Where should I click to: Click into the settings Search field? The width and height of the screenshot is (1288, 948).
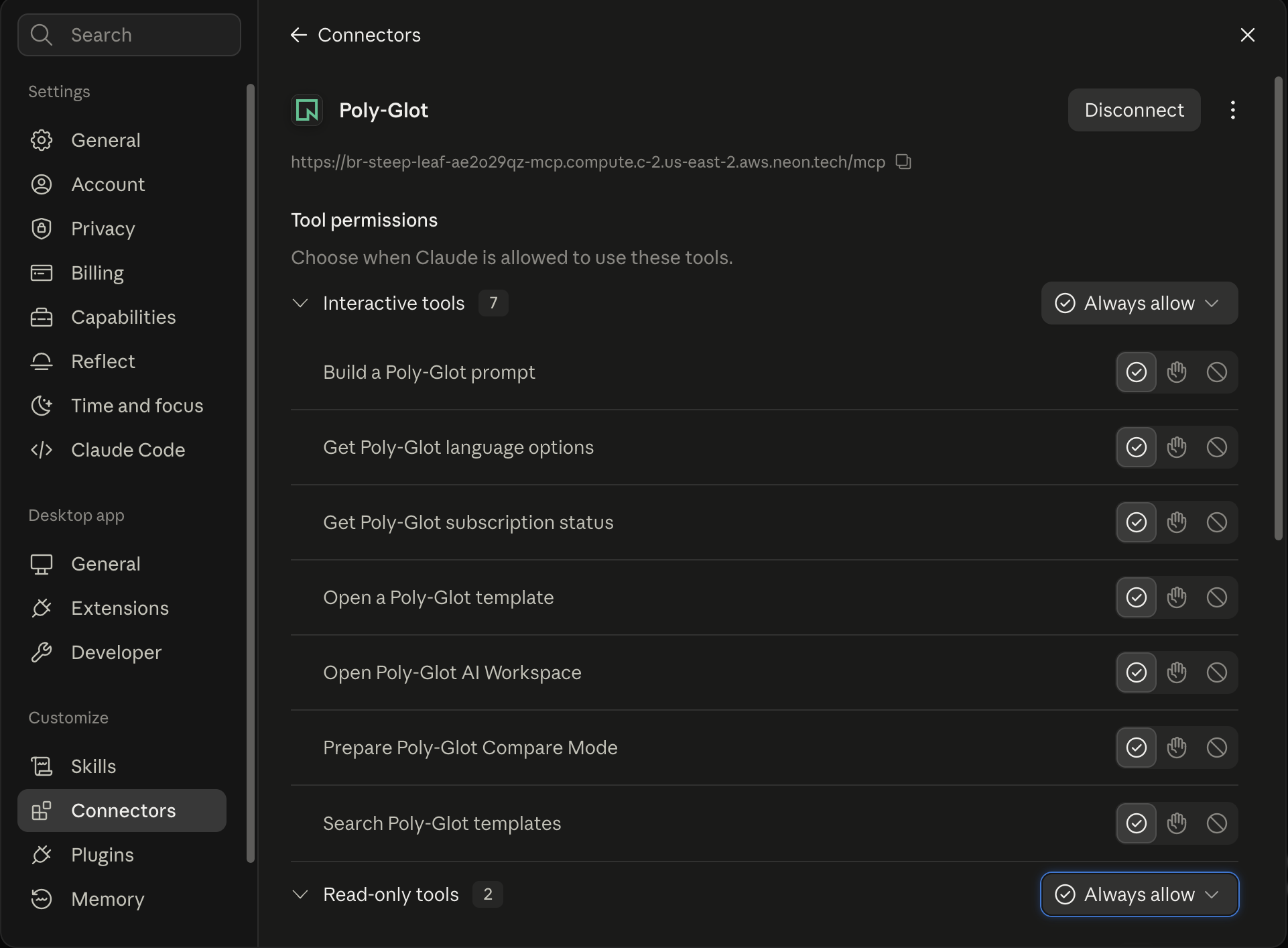click(129, 35)
